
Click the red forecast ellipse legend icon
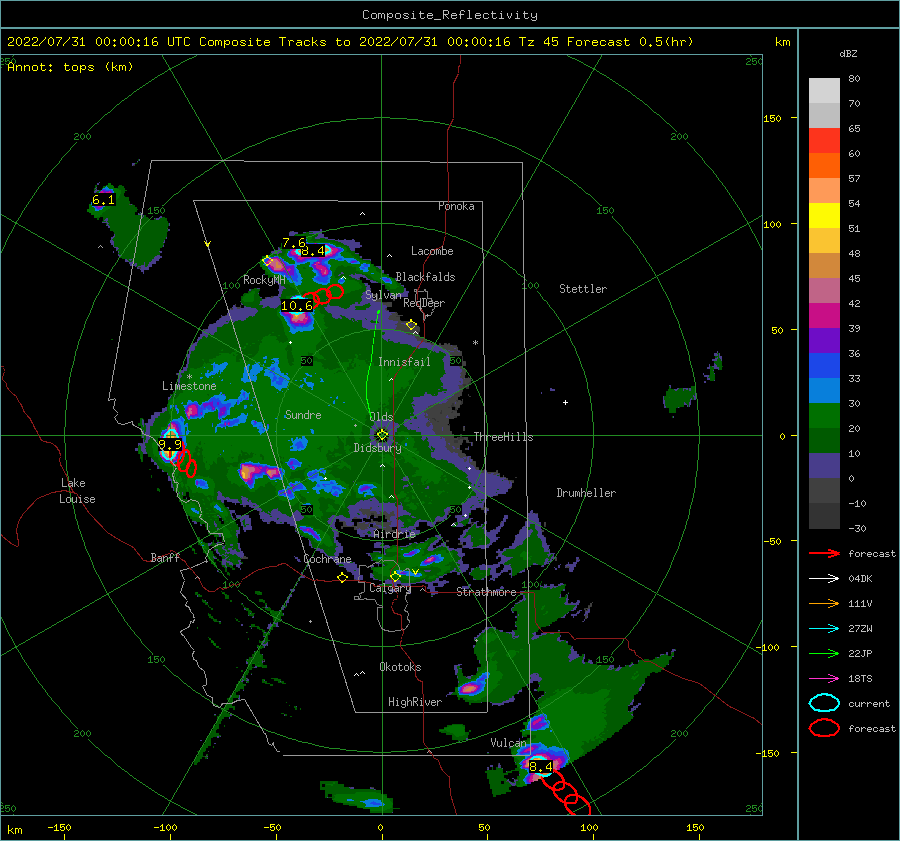click(x=824, y=728)
